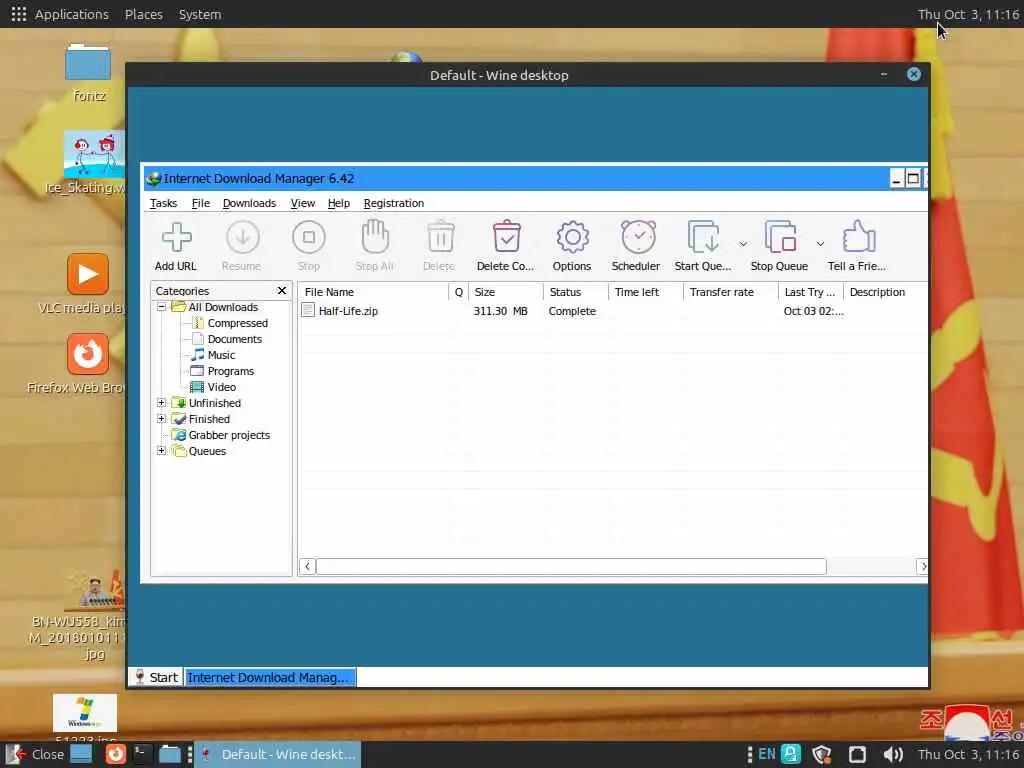
Task: Select the Finished category label
Action: [x=209, y=419]
